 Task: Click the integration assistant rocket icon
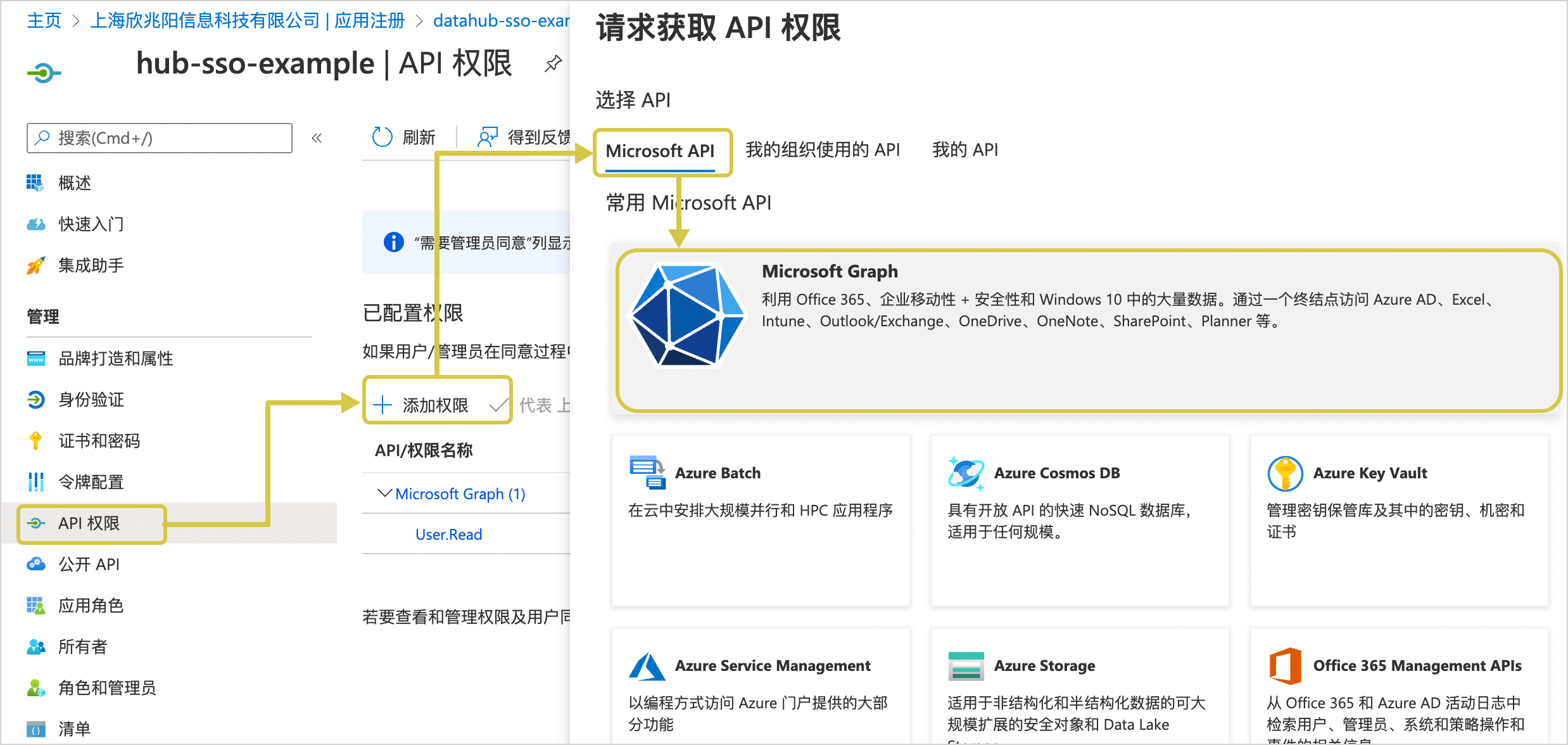35,265
